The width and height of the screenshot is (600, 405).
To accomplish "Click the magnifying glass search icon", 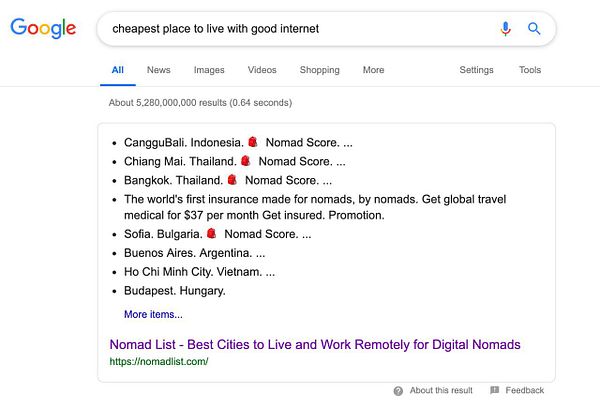I will [x=534, y=29].
